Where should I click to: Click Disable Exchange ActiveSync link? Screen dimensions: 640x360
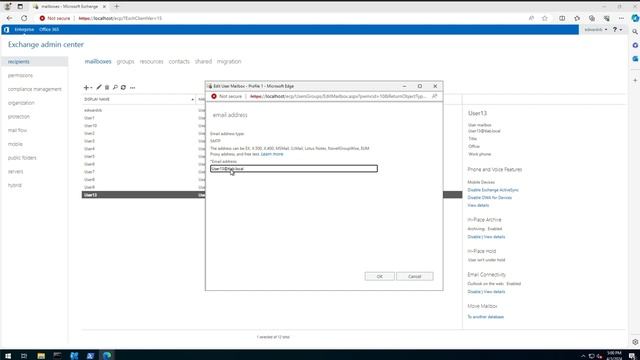click(x=493, y=190)
